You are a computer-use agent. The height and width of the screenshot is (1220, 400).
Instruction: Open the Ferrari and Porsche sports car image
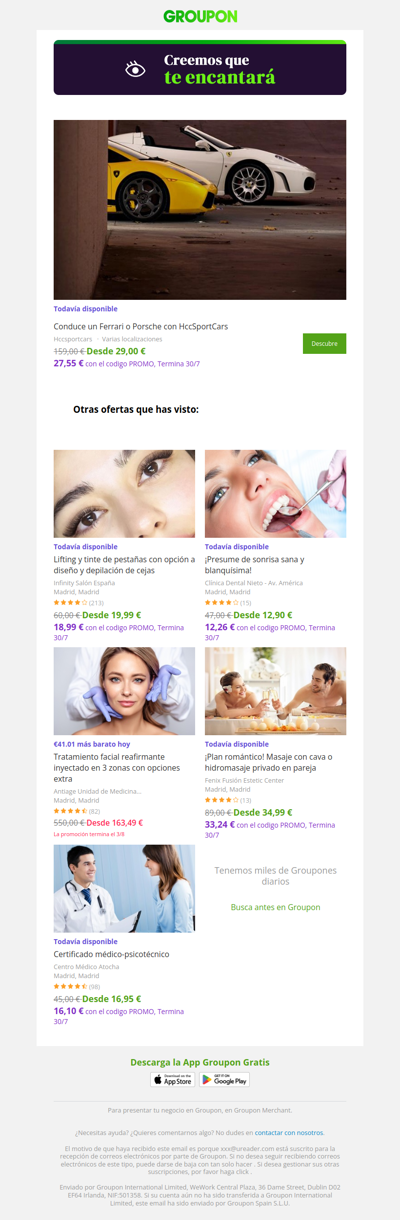[x=200, y=210]
